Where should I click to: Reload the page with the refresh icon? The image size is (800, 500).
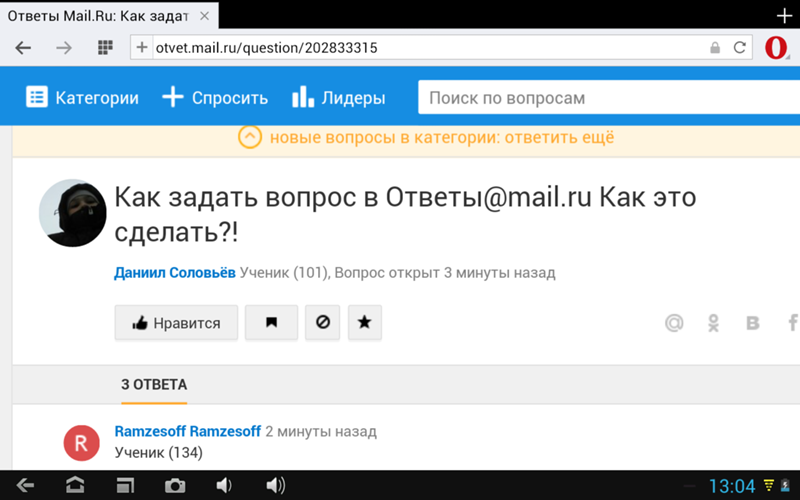[x=739, y=47]
